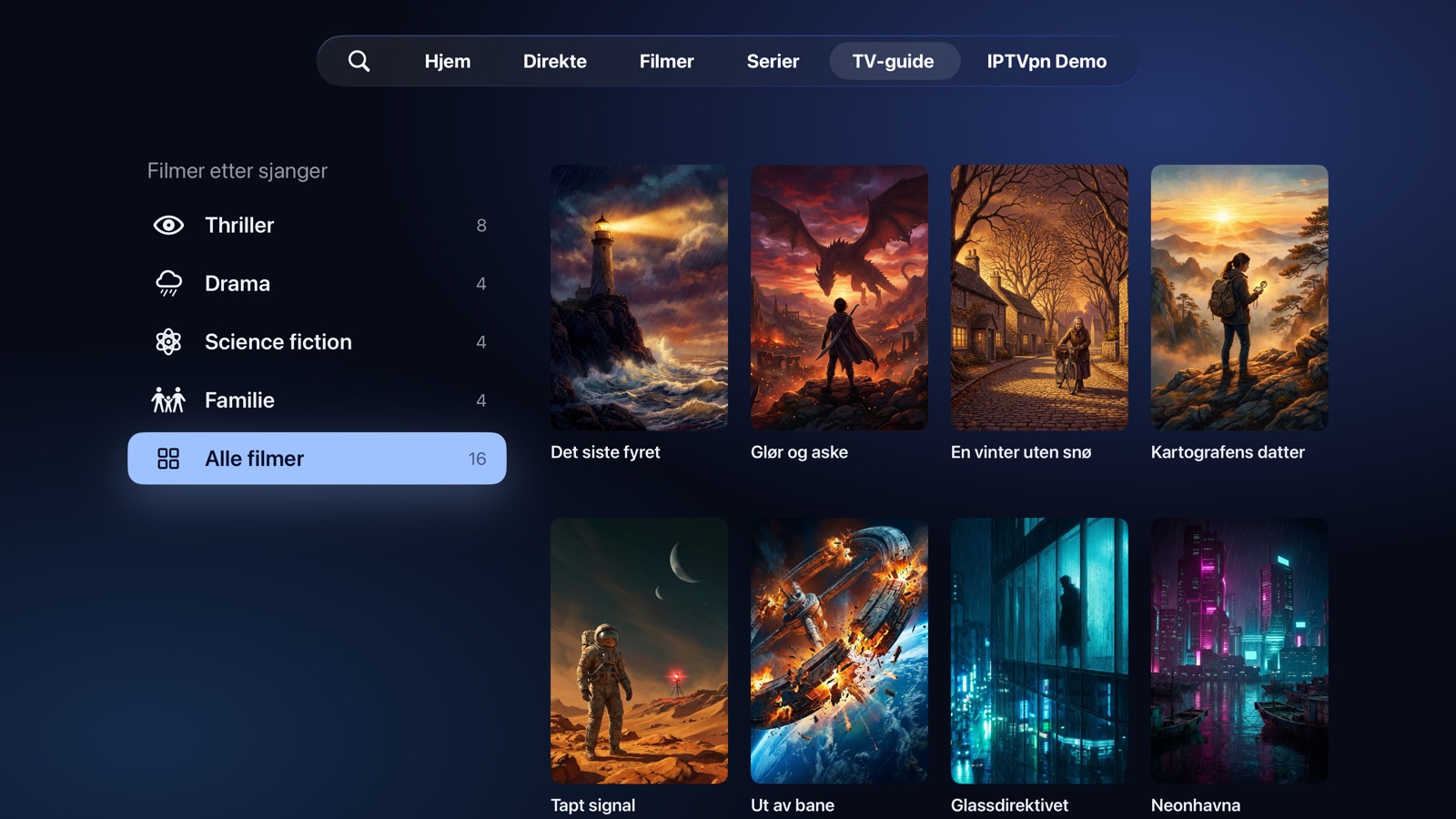This screenshot has width=1456, height=819.
Task: Open the Neonhavna city poster
Action: point(1239,651)
